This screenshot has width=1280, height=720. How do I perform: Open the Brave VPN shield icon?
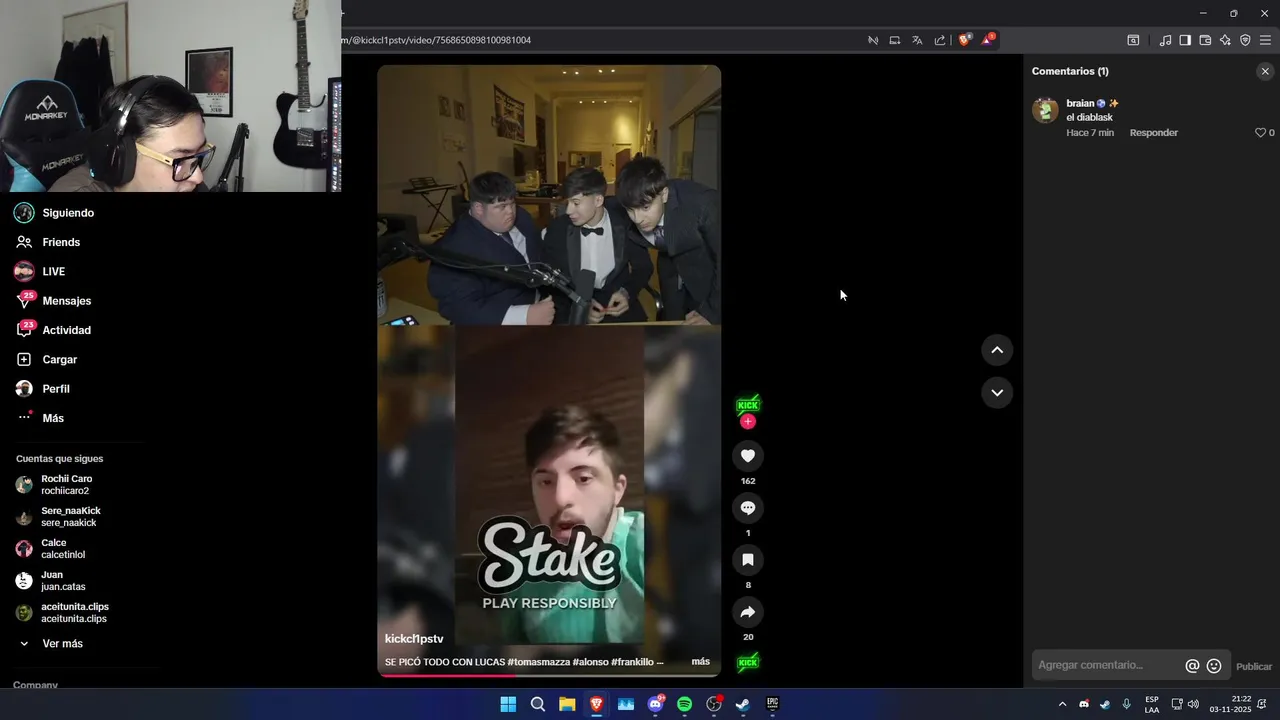click(x=1245, y=40)
